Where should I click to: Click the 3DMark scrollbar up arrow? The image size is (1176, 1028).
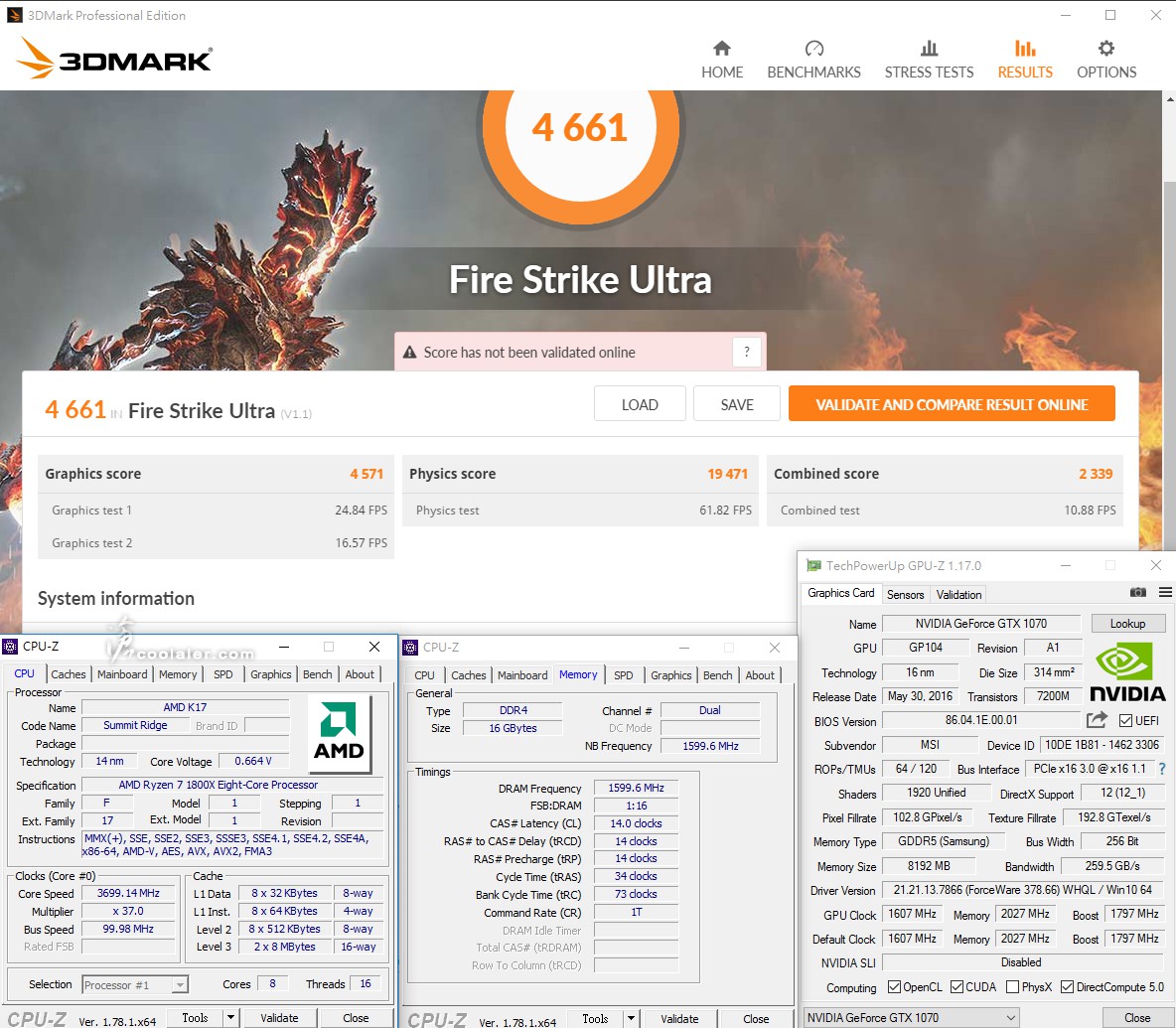pos(1169,98)
